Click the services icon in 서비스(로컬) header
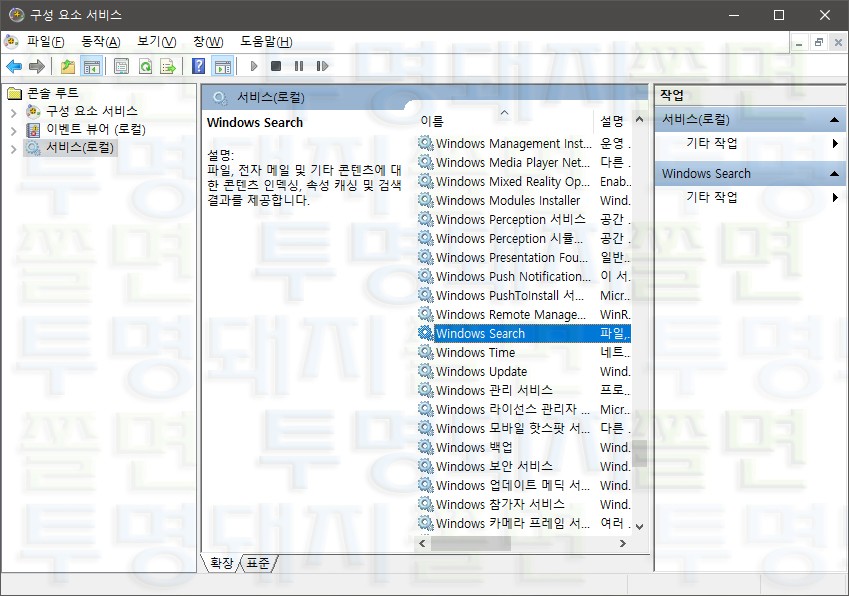 (219, 97)
